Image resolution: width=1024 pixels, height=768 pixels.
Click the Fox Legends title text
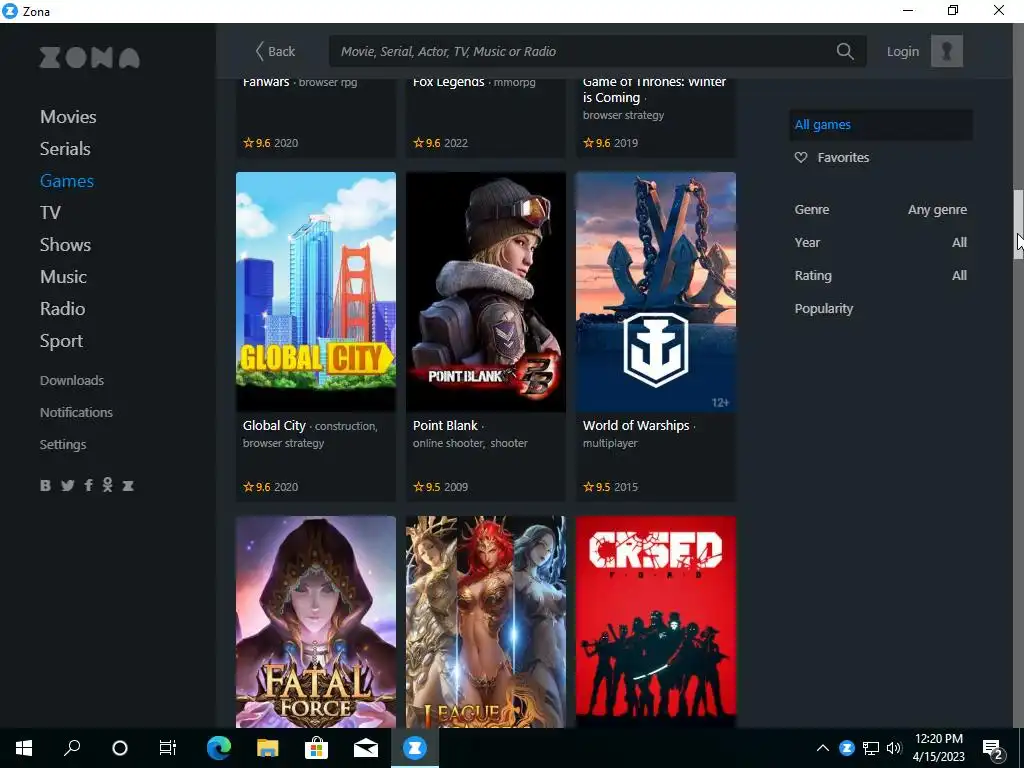pyautogui.click(x=449, y=82)
